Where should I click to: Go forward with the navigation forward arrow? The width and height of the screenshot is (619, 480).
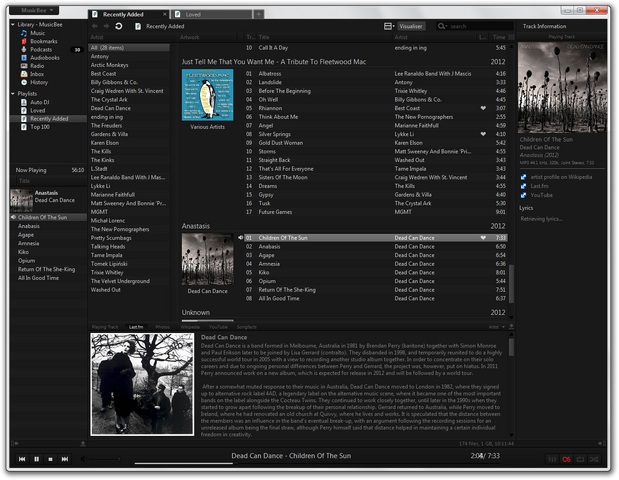[106, 26]
